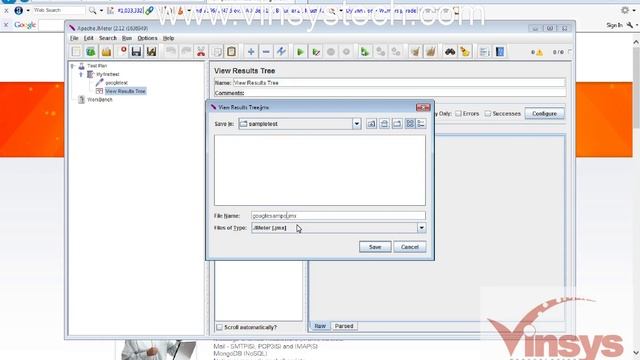640x360 pixels.
Task: Click the Remote Start All icon
Action: point(365,52)
